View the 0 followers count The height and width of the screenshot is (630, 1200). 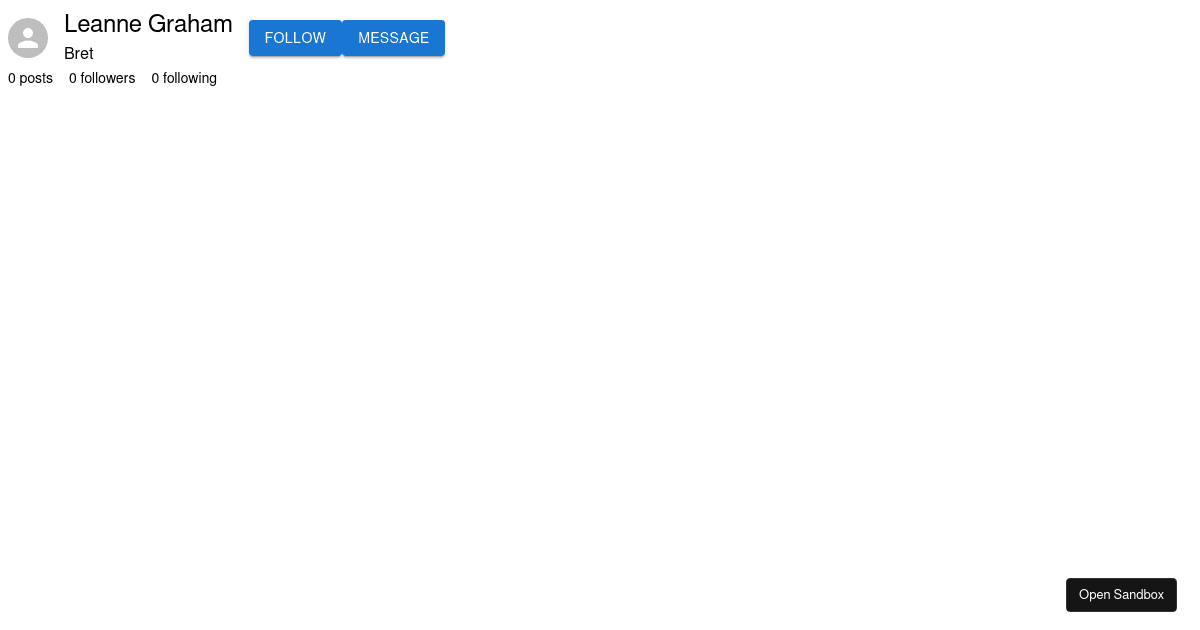point(102,78)
